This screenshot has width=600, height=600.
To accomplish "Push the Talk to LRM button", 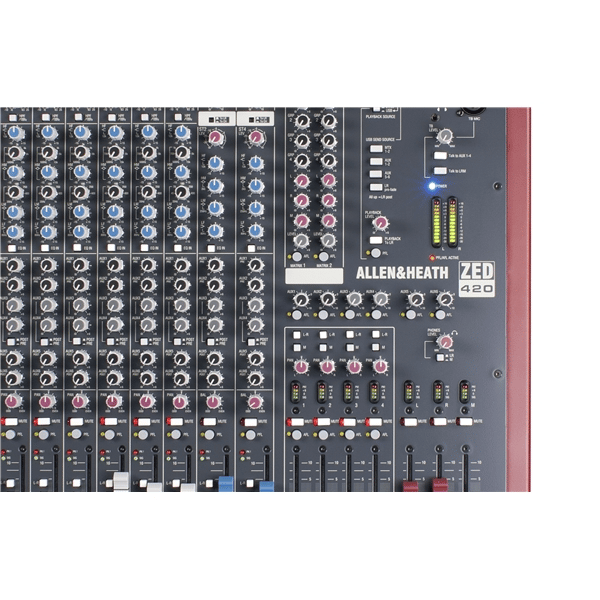I will pos(440,171).
